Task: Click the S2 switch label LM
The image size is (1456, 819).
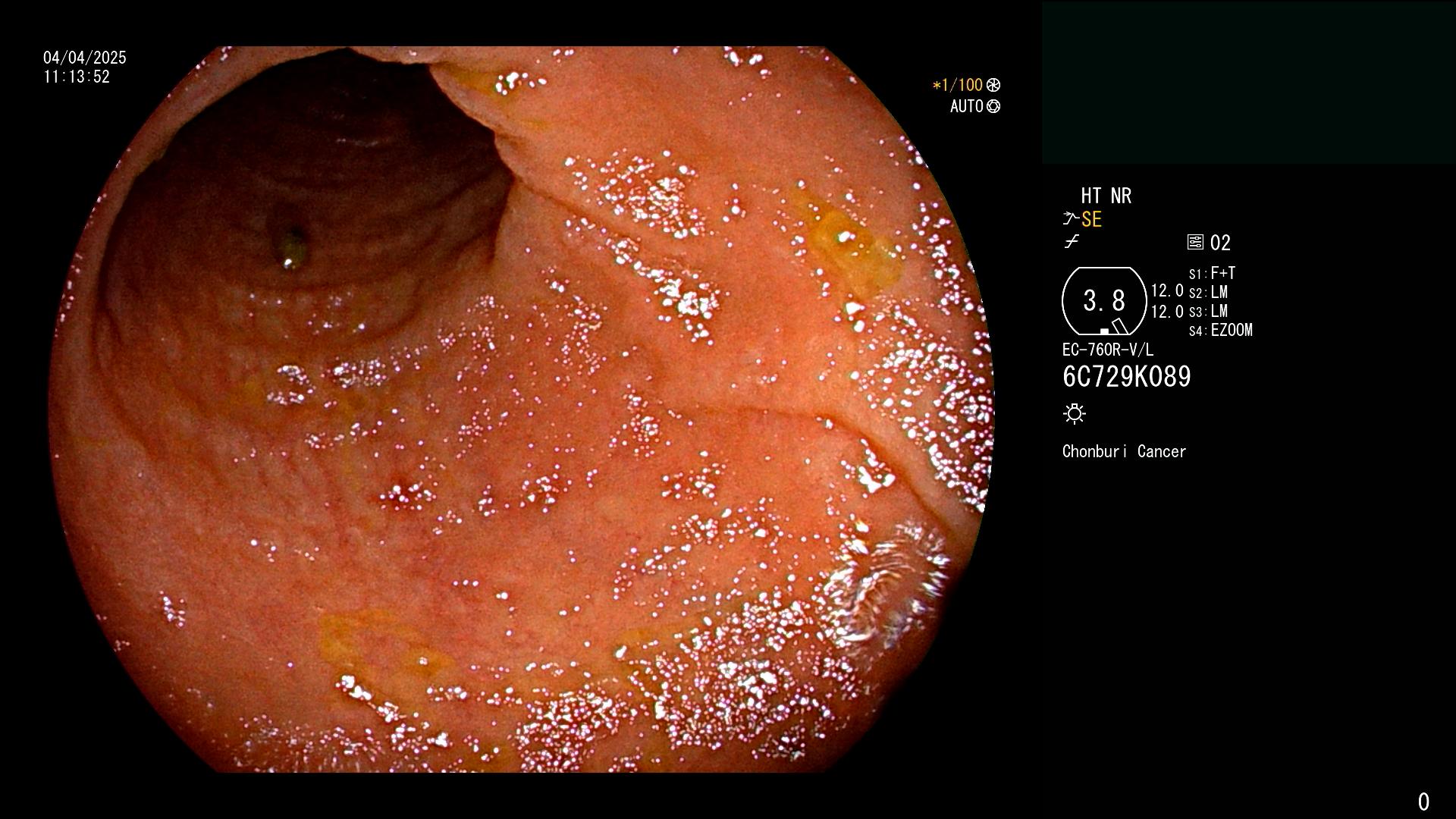Action: [x=1219, y=292]
